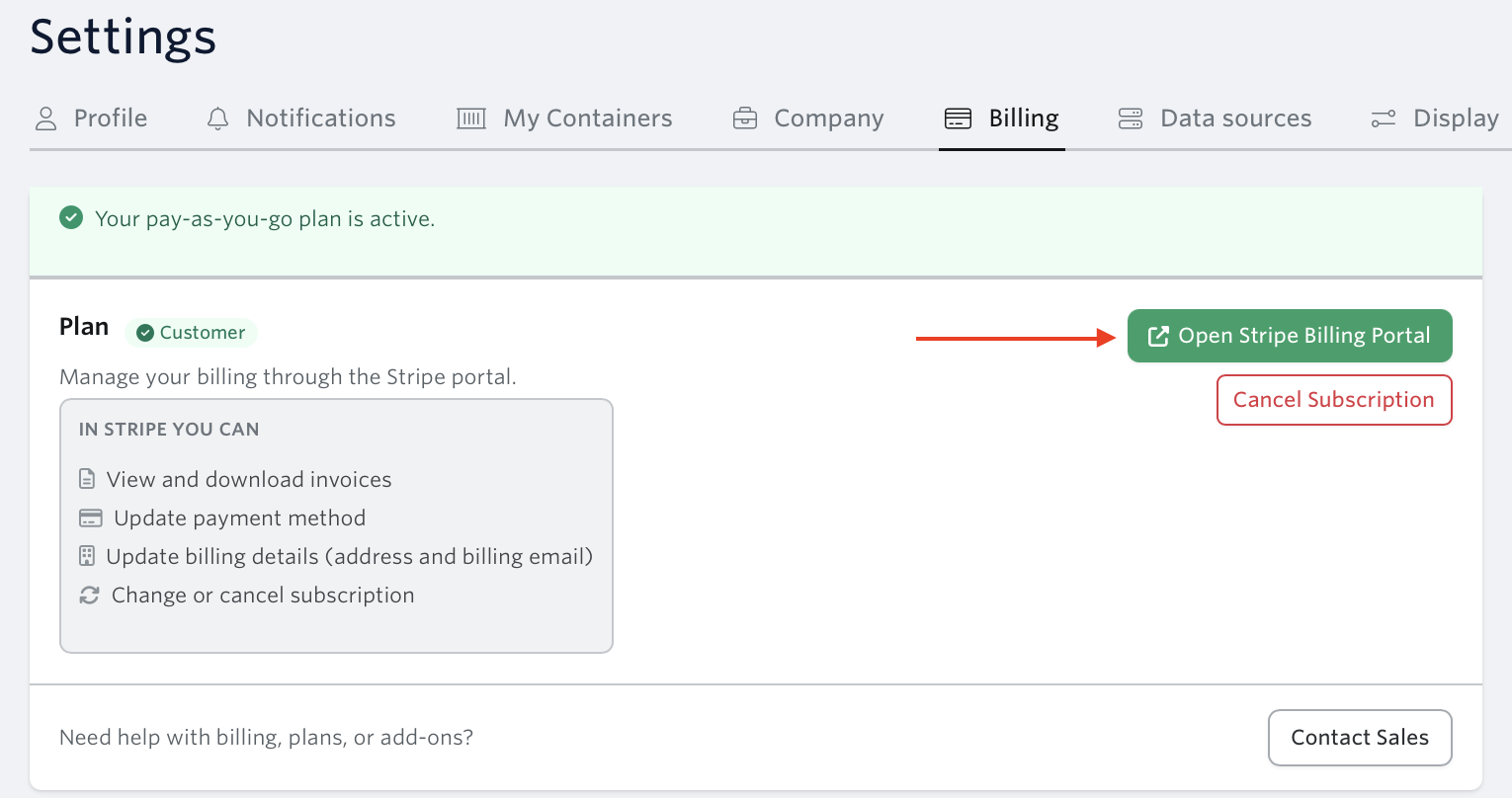Click 'Your pay-as-you-go plan is active.' message
1512x798 pixels.
pyautogui.click(x=265, y=219)
